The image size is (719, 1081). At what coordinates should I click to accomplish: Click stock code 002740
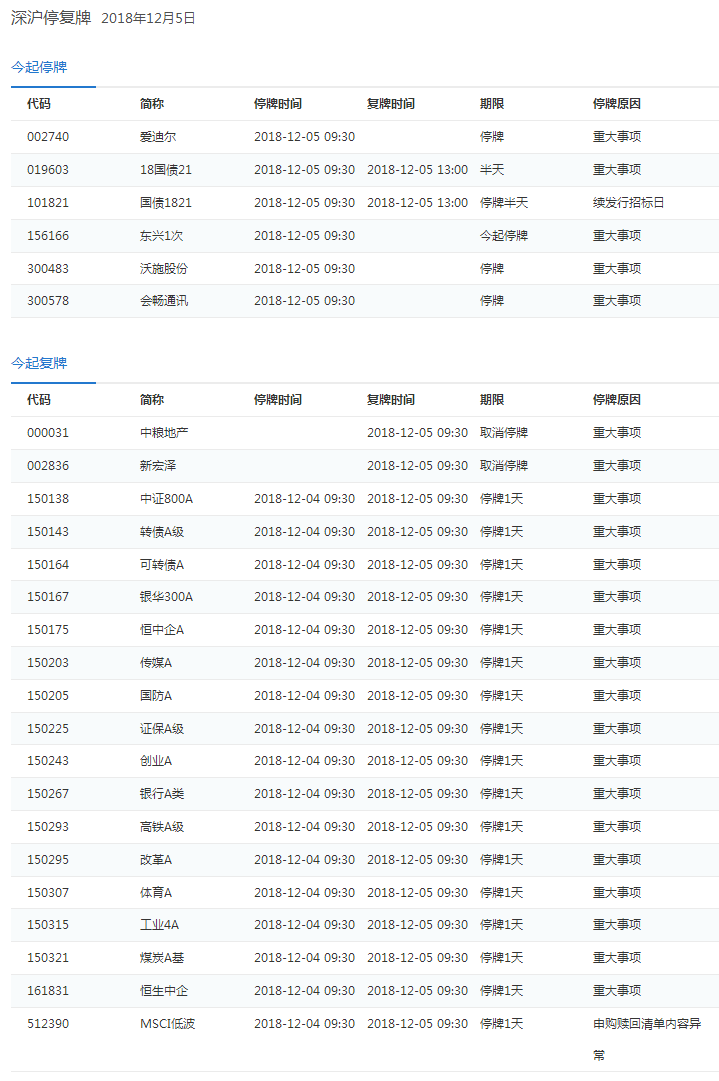48,137
